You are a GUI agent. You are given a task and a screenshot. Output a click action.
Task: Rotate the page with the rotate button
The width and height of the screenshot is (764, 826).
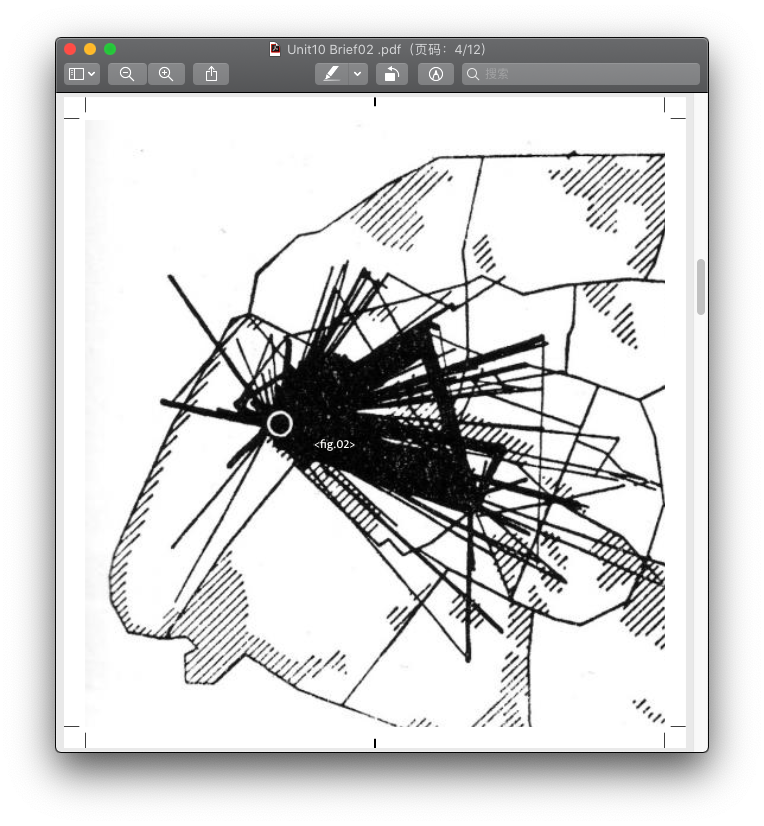pyautogui.click(x=391, y=74)
